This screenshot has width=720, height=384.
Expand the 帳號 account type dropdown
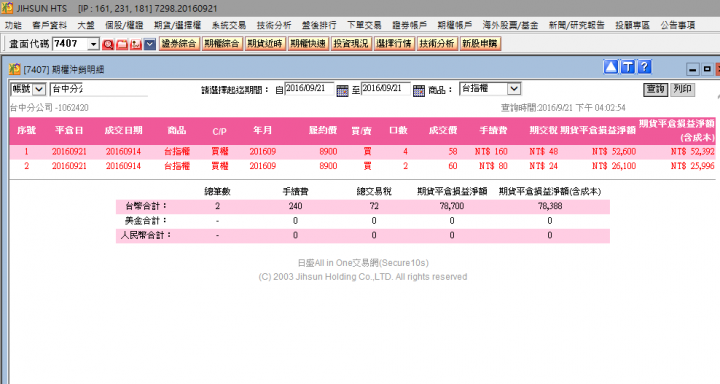pos(39,89)
